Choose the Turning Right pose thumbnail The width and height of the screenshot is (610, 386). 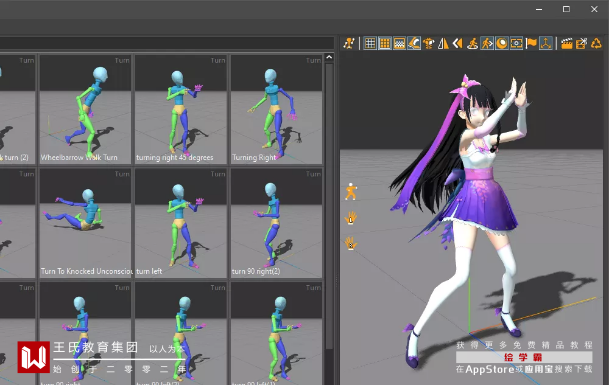[x=277, y=109]
